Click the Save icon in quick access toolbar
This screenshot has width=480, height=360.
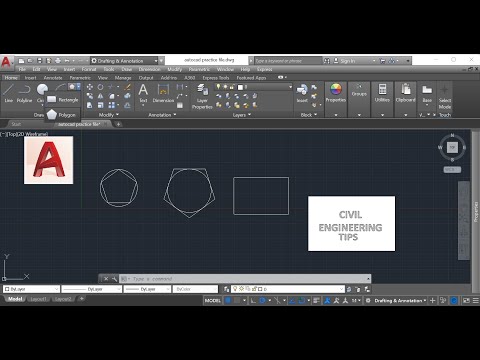40,61
